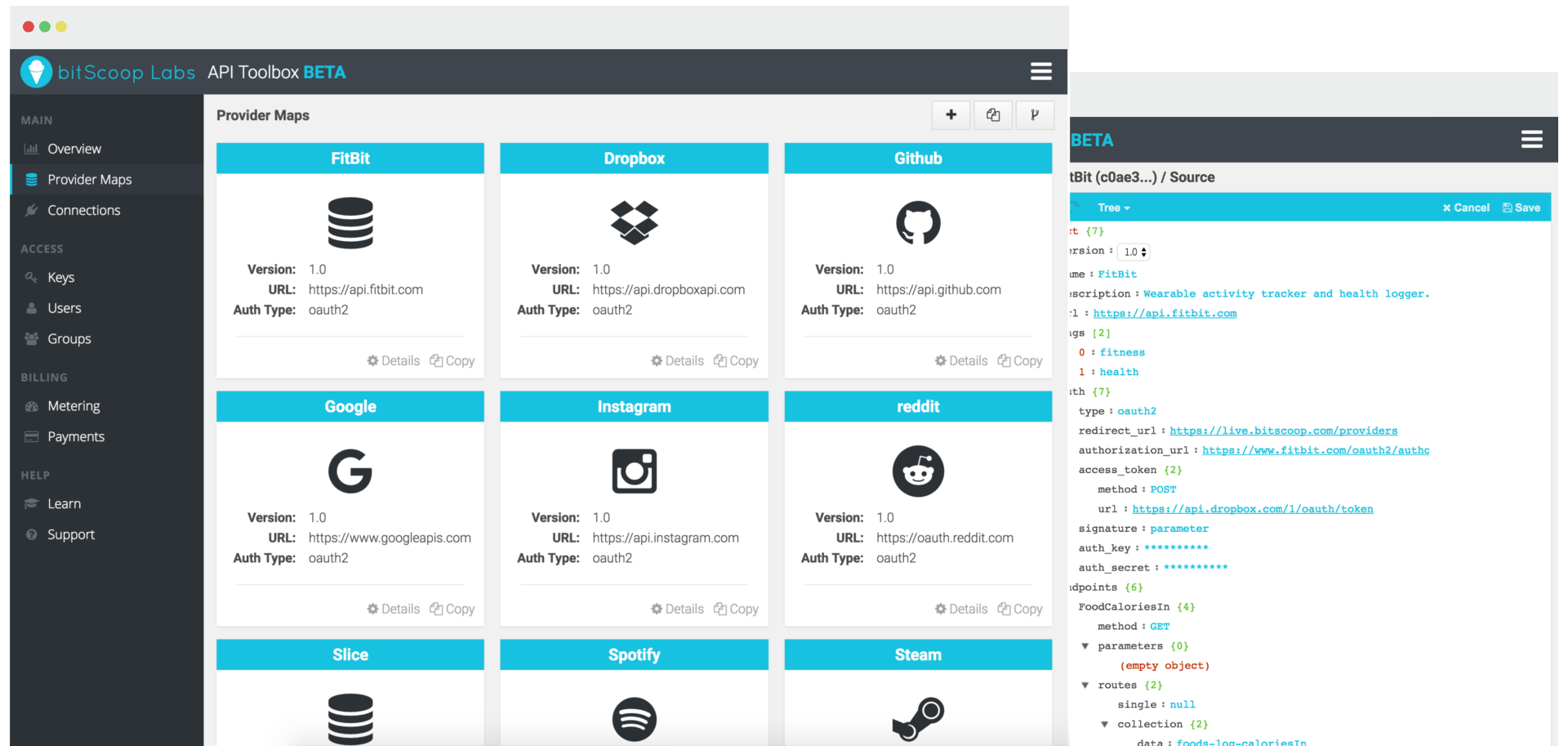Screen dimensions: 1568x746
Task: Copy the reddit provider map
Action: click(x=1020, y=609)
